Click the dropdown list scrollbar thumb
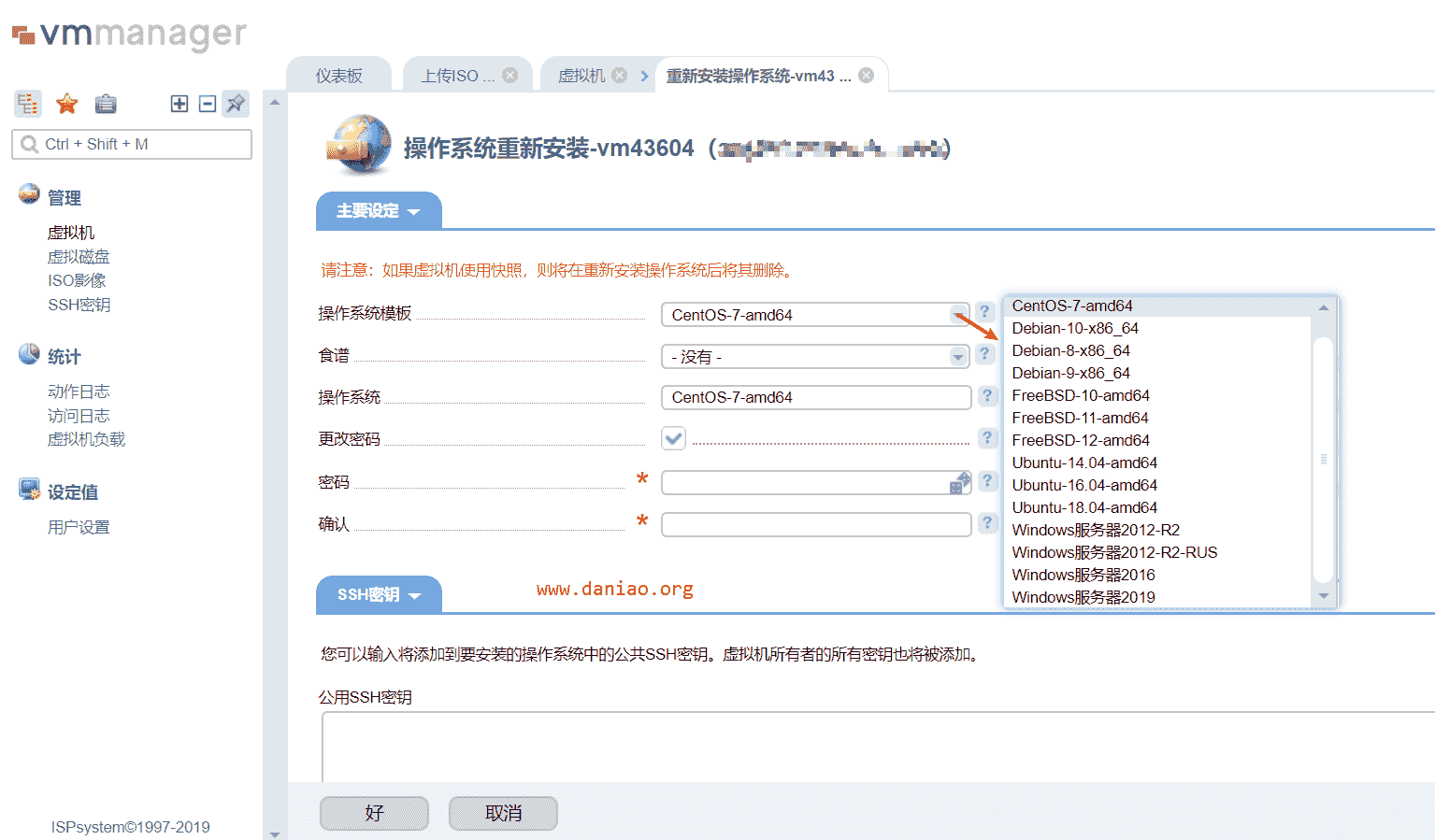 pyautogui.click(x=1323, y=459)
